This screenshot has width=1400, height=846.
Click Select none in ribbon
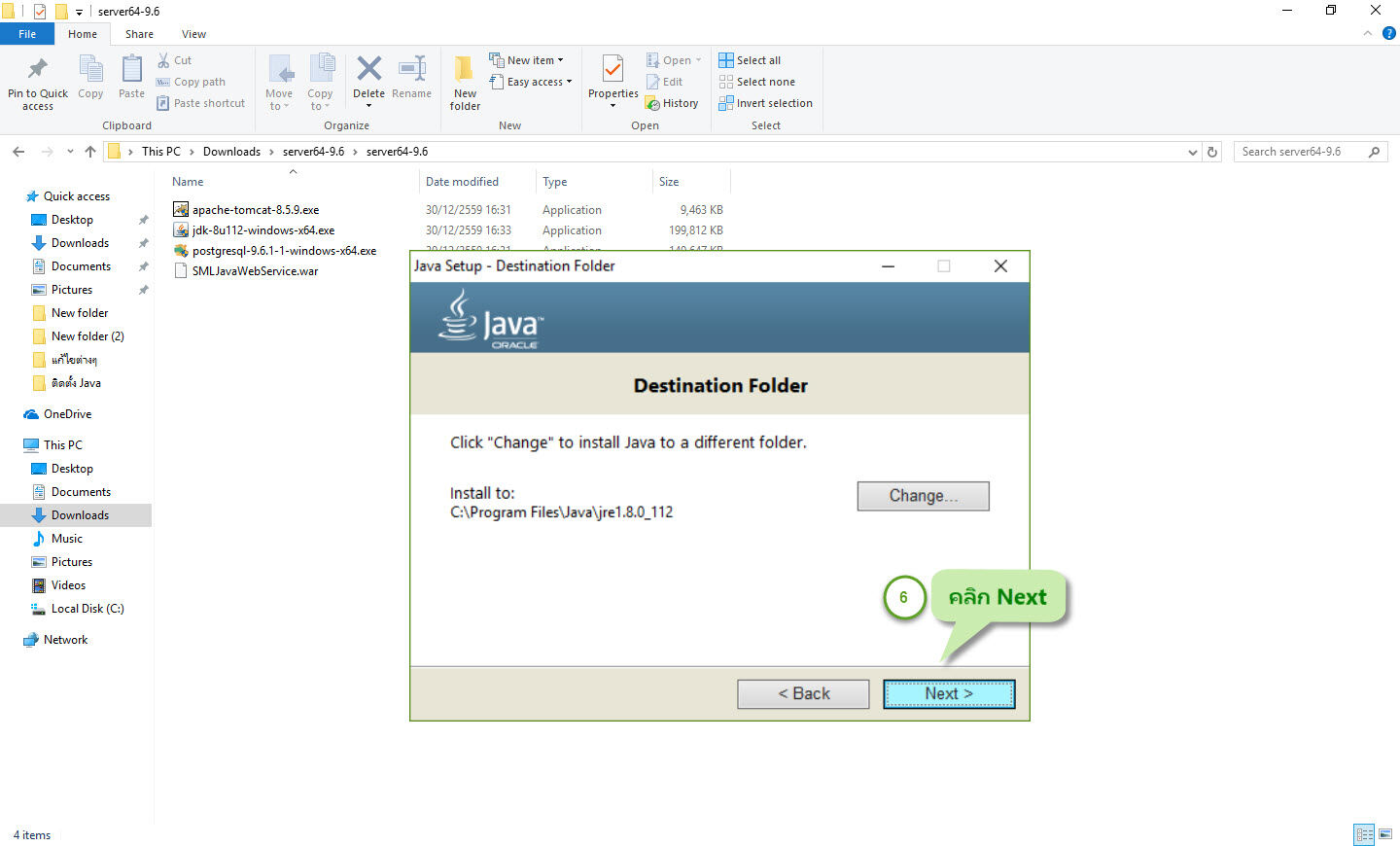[x=756, y=82]
